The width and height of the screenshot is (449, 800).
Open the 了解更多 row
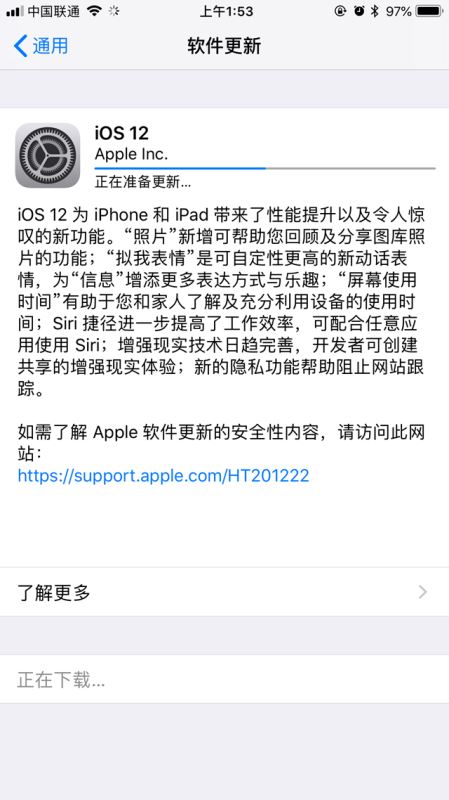pos(224,592)
